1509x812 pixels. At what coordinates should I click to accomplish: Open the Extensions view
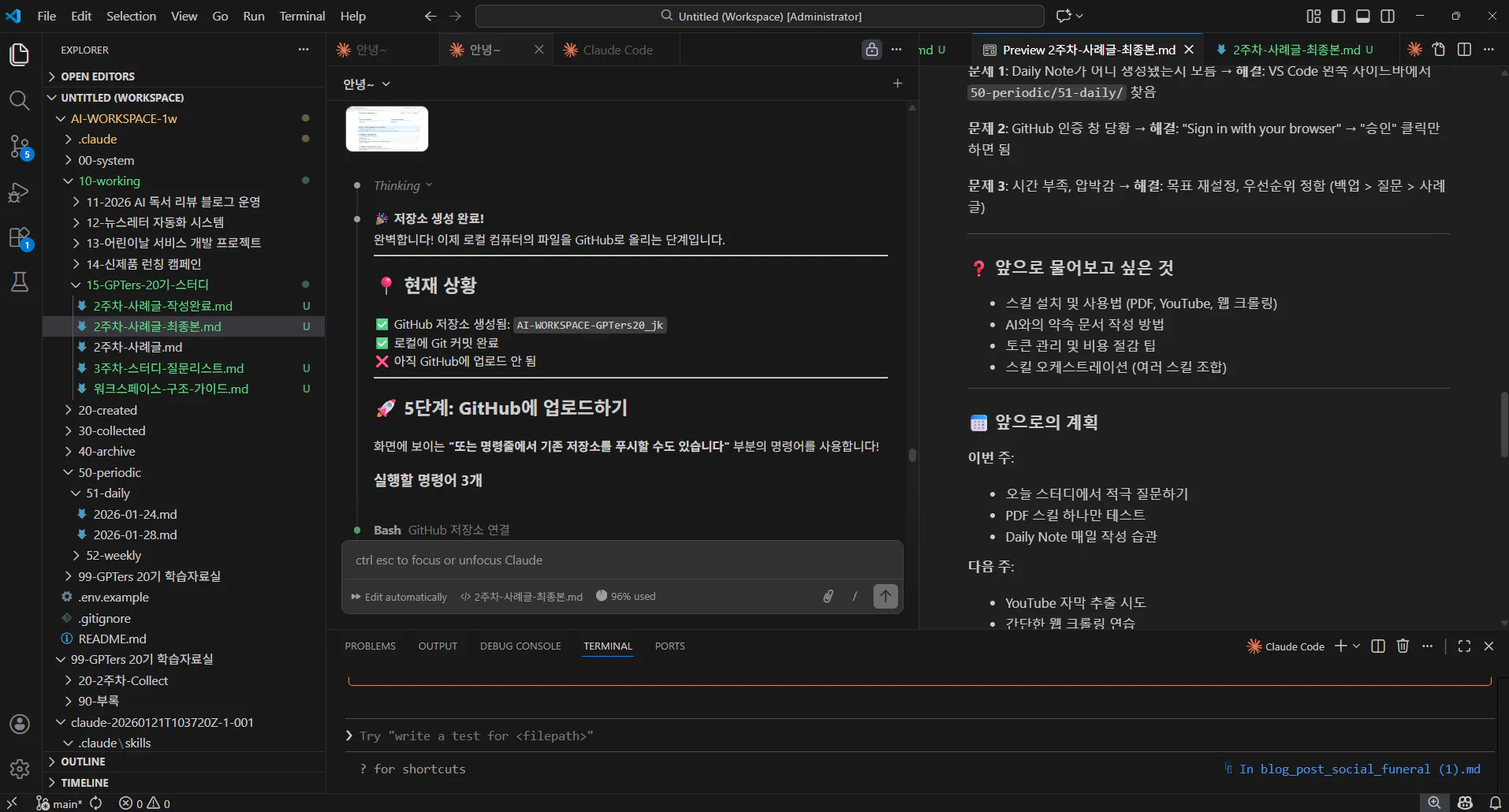point(20,237)
